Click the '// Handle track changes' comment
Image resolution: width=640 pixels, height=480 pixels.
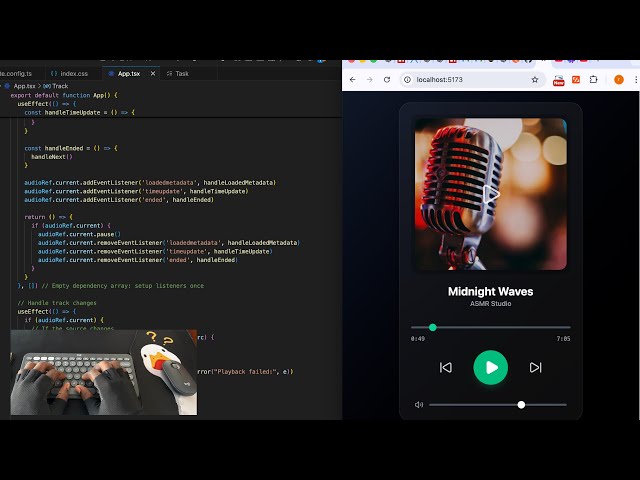click(x=57, y=303)
